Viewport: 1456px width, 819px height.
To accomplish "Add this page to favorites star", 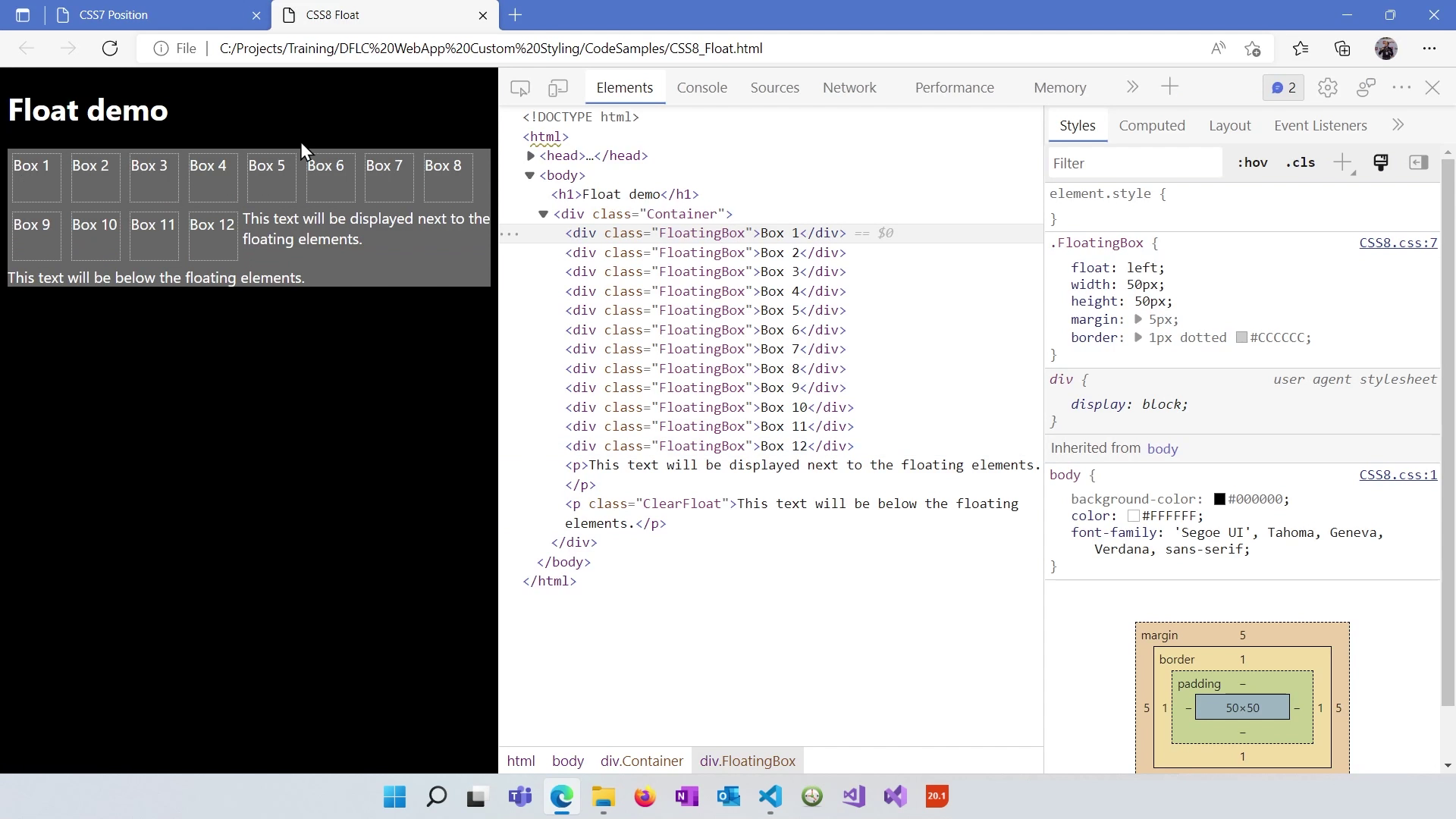I will point(1253,49).
